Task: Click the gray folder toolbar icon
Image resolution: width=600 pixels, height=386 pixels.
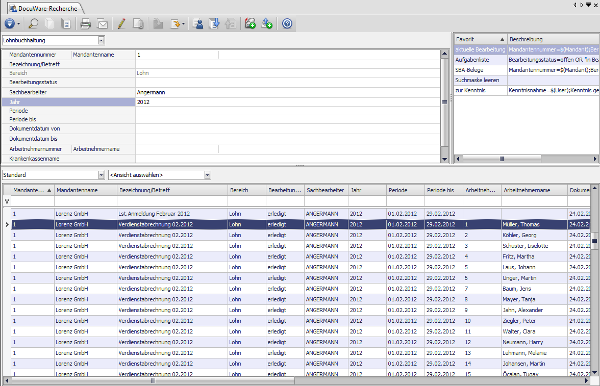Action: click(x=158, y=24)
